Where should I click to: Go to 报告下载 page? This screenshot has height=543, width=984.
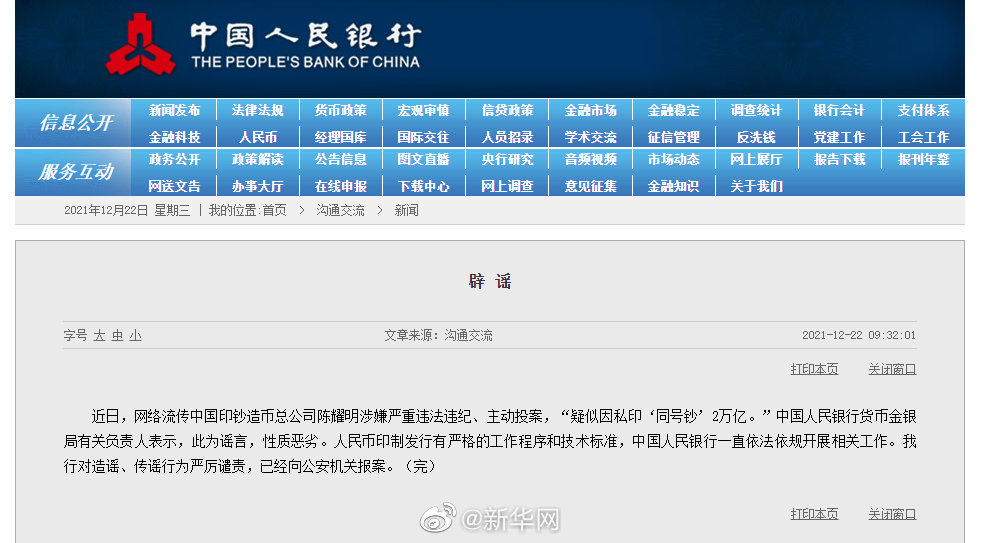pyautogui.click(x=840, y=159)
